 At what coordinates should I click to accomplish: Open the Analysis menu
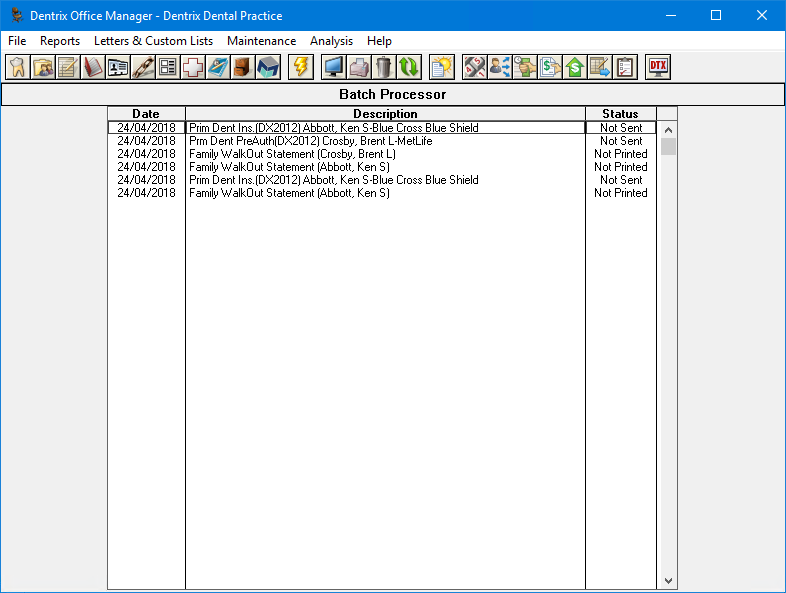coord(331,41)
